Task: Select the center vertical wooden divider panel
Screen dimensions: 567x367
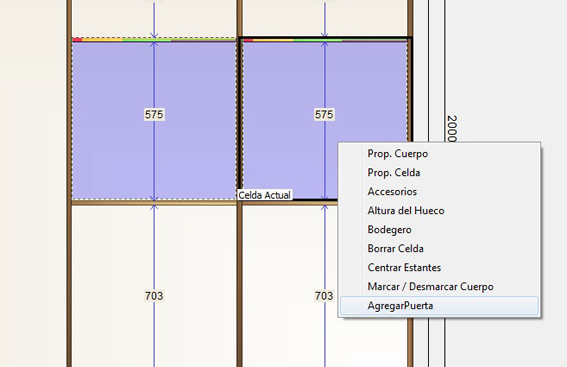Action: pyautogui.click(x=239, y=183)
